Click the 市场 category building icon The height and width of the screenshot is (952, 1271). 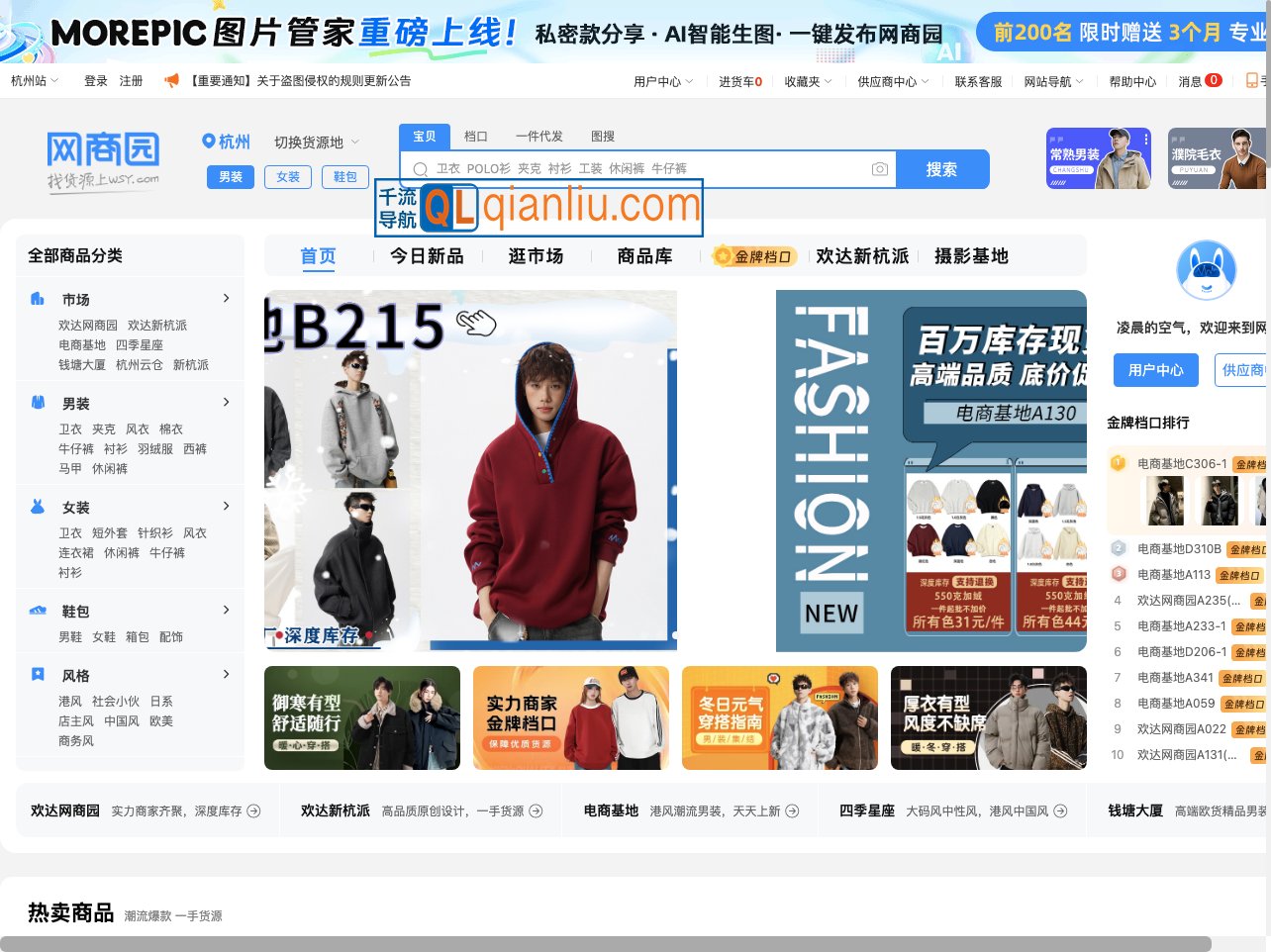pyautogui.click(x=38, y=299)
